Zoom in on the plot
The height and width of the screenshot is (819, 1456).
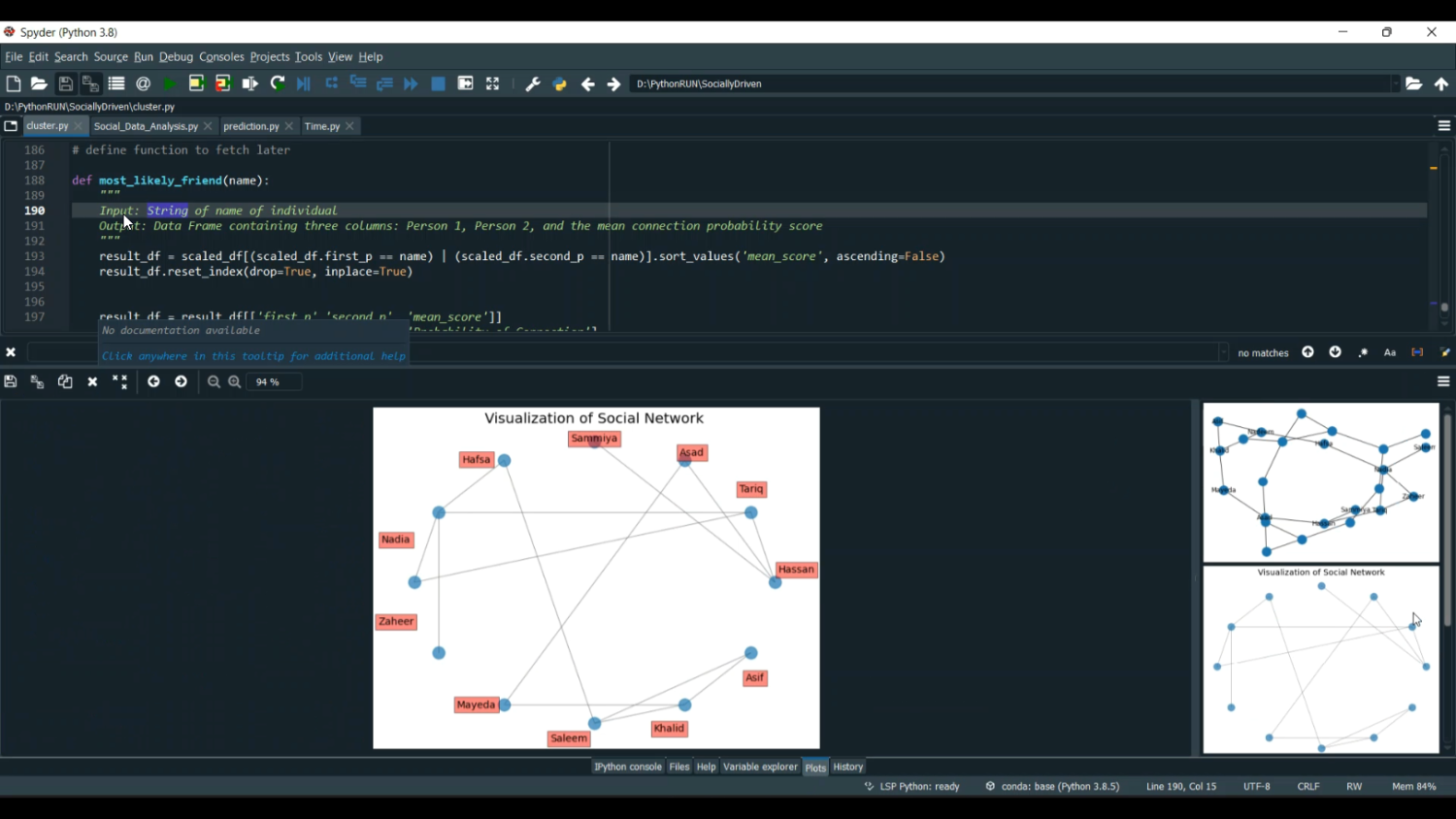(235, 382)
